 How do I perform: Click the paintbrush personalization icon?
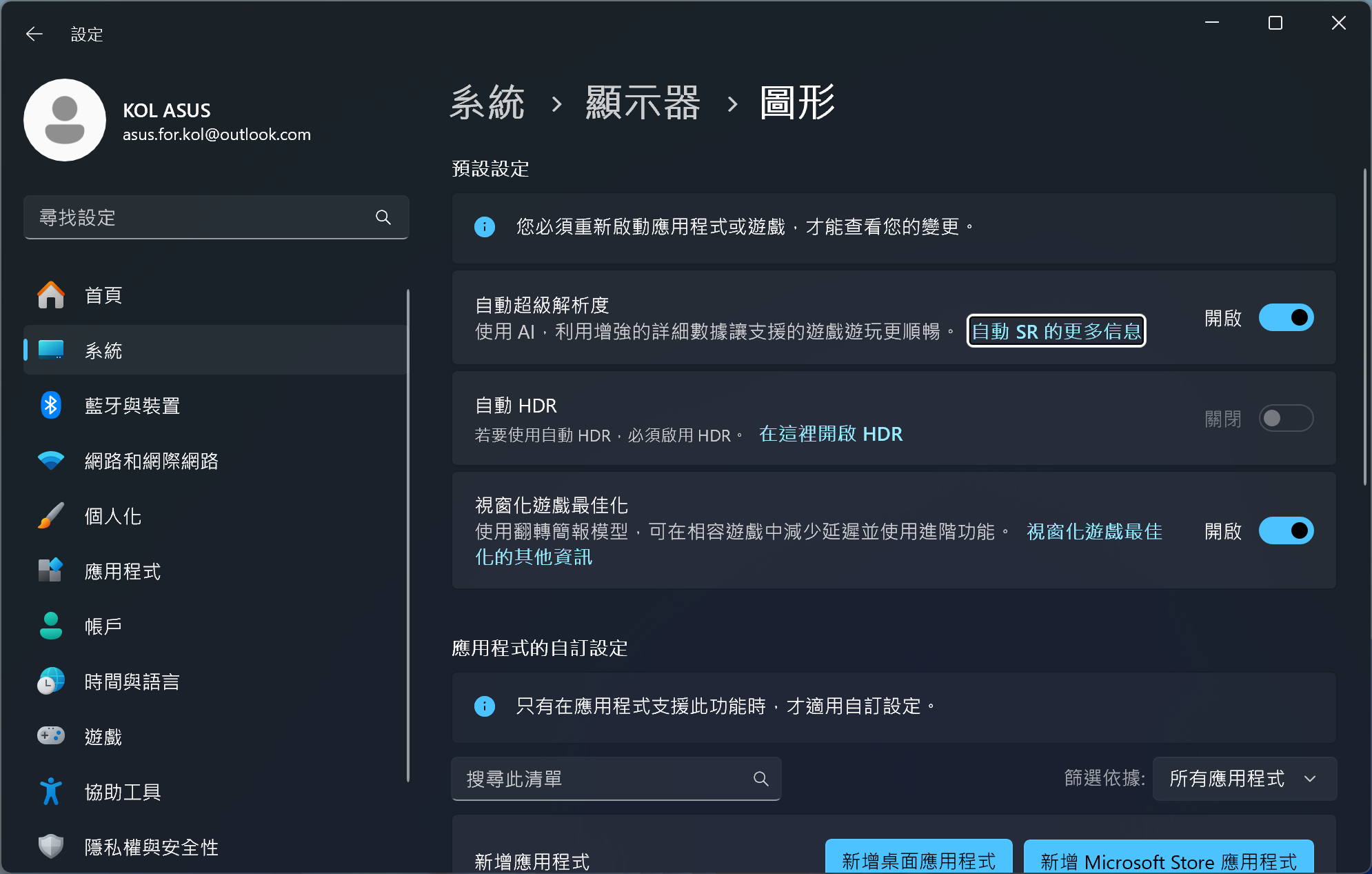coord(51,516)
